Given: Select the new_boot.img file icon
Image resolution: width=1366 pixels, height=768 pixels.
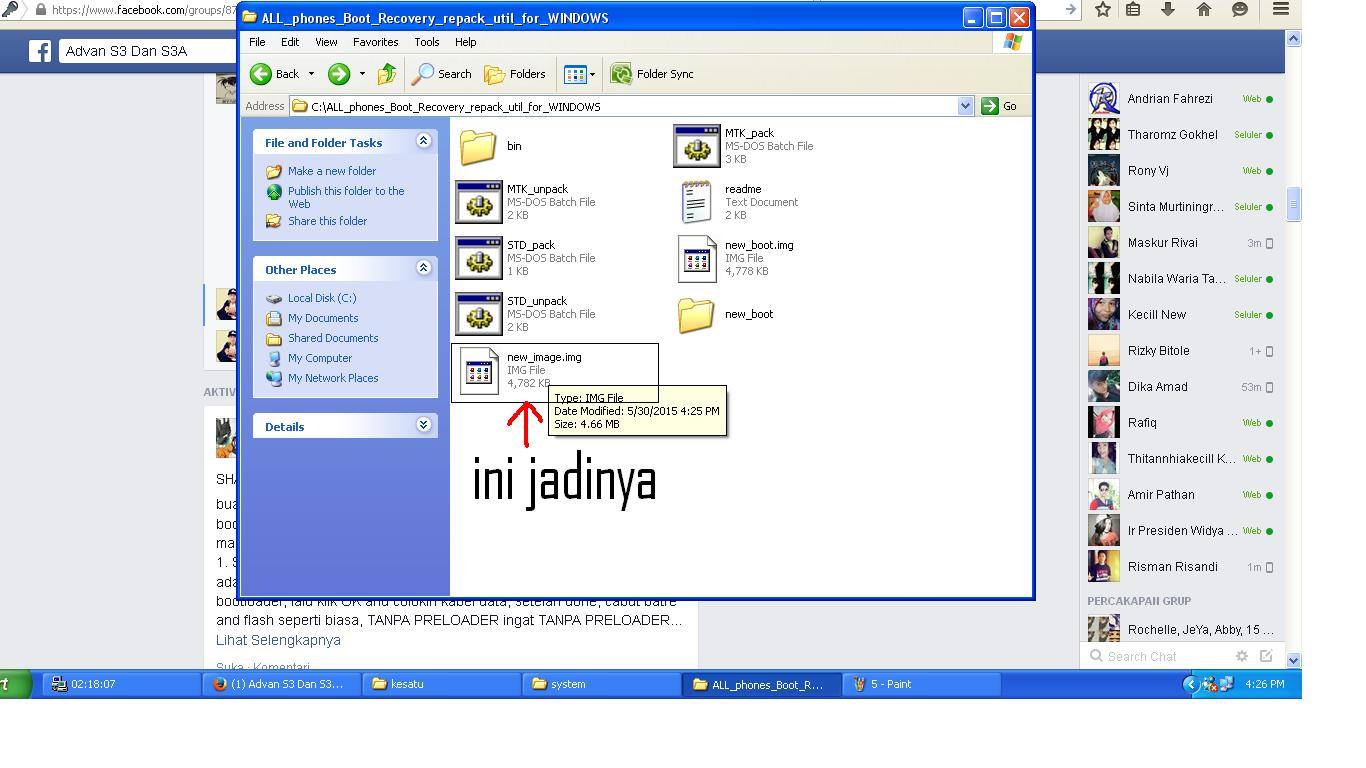Looking at the screenshot, I should 697,257.
